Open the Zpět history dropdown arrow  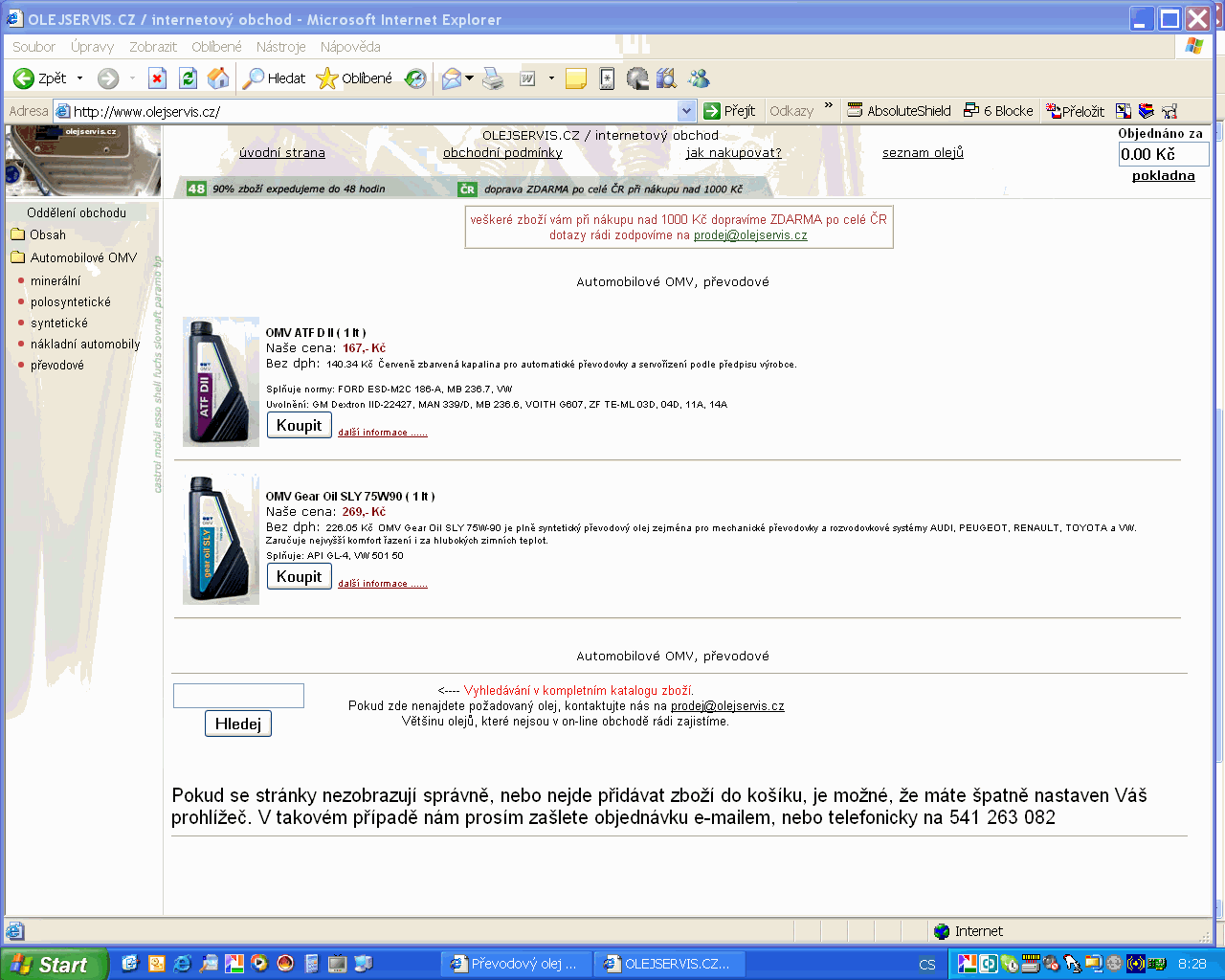(x=79, y=78)
